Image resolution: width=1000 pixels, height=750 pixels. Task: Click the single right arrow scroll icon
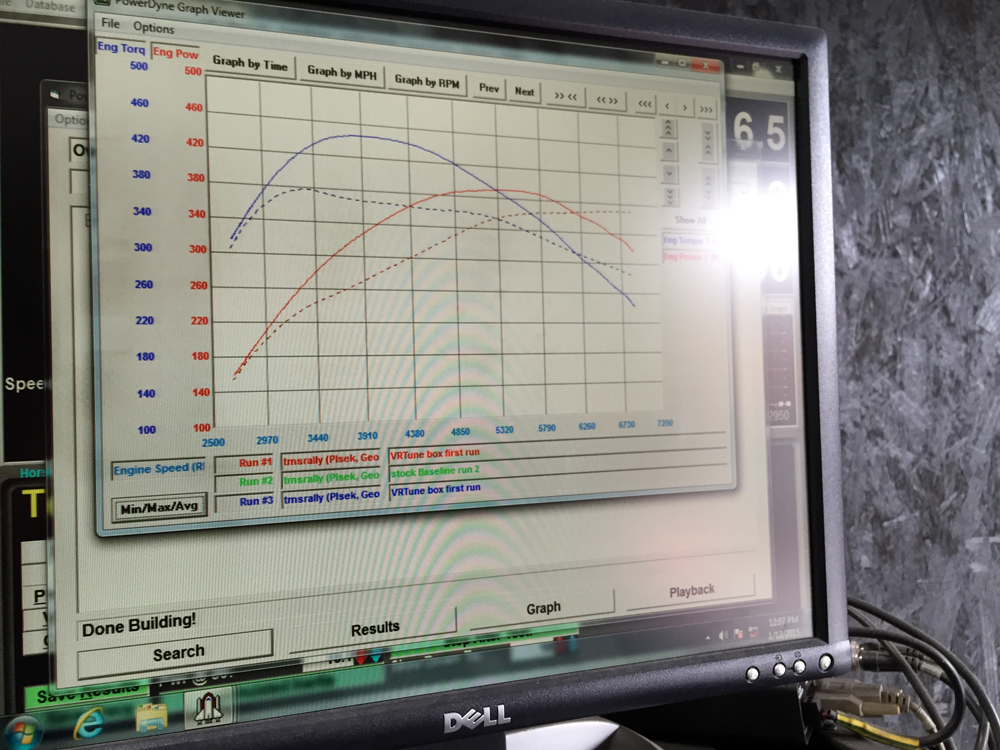685,108
